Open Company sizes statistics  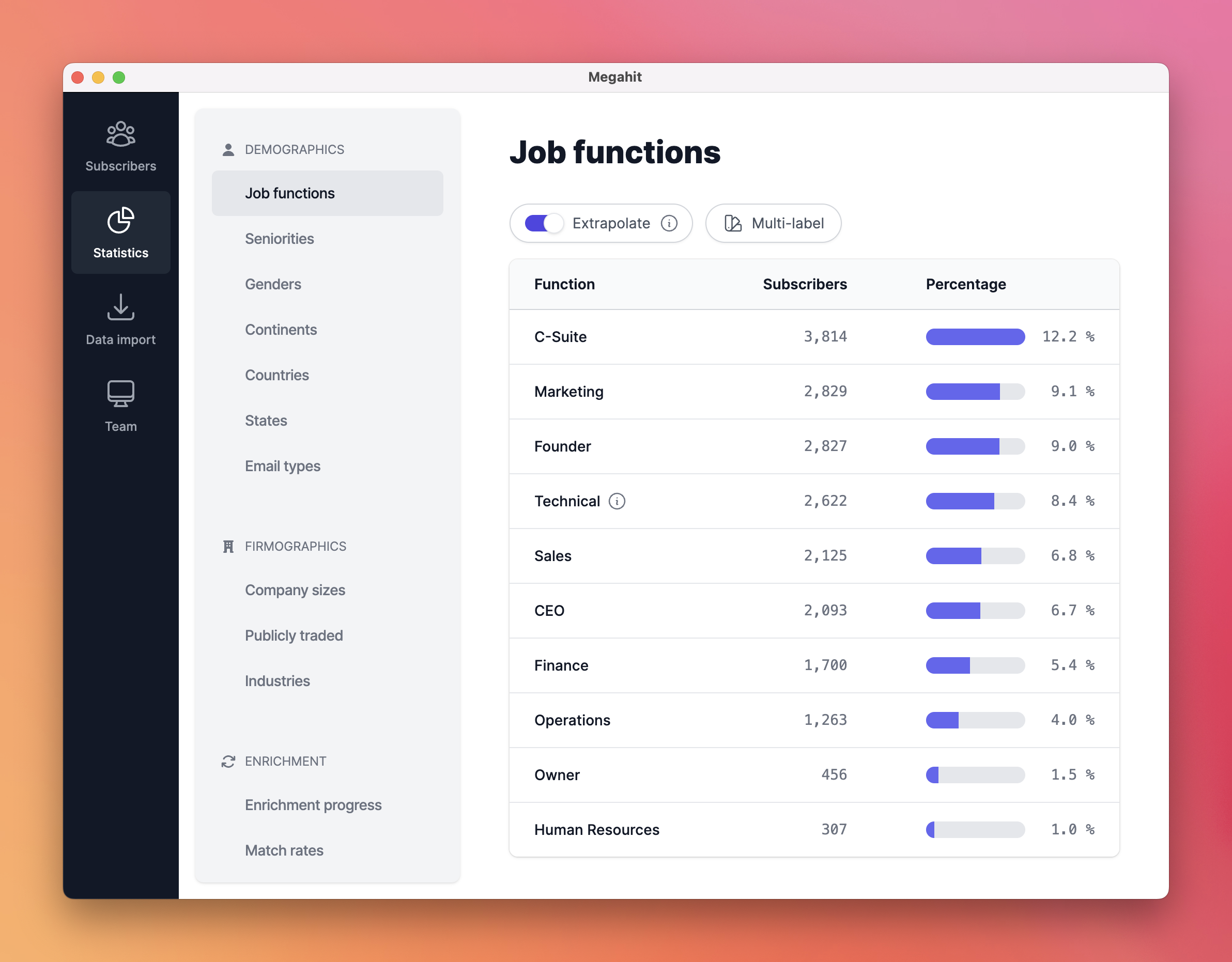click(295, 590)
